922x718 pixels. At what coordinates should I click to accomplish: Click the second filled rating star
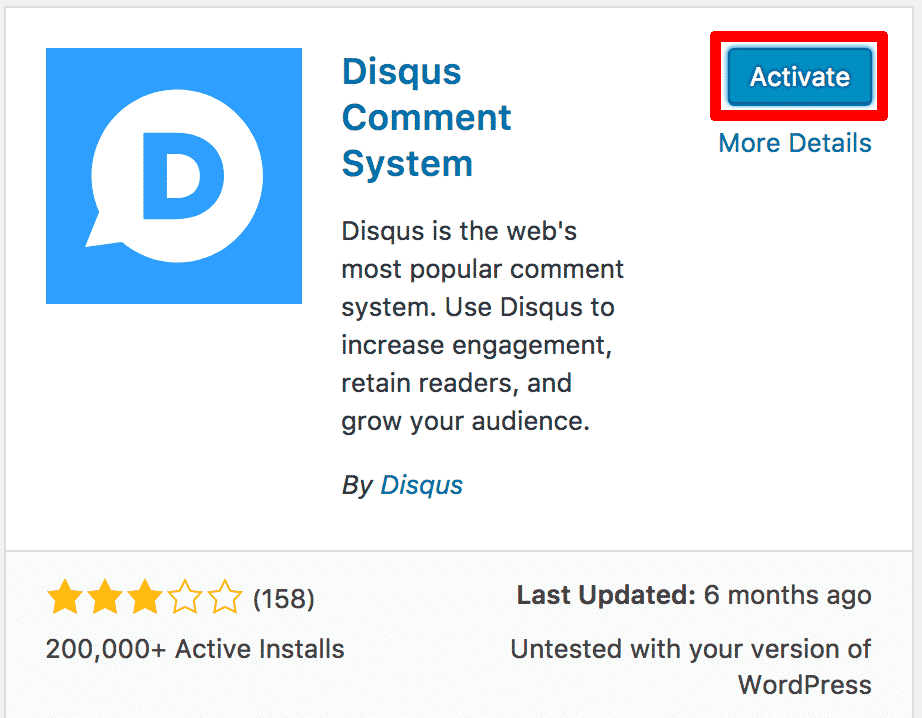tap(105, 597)
